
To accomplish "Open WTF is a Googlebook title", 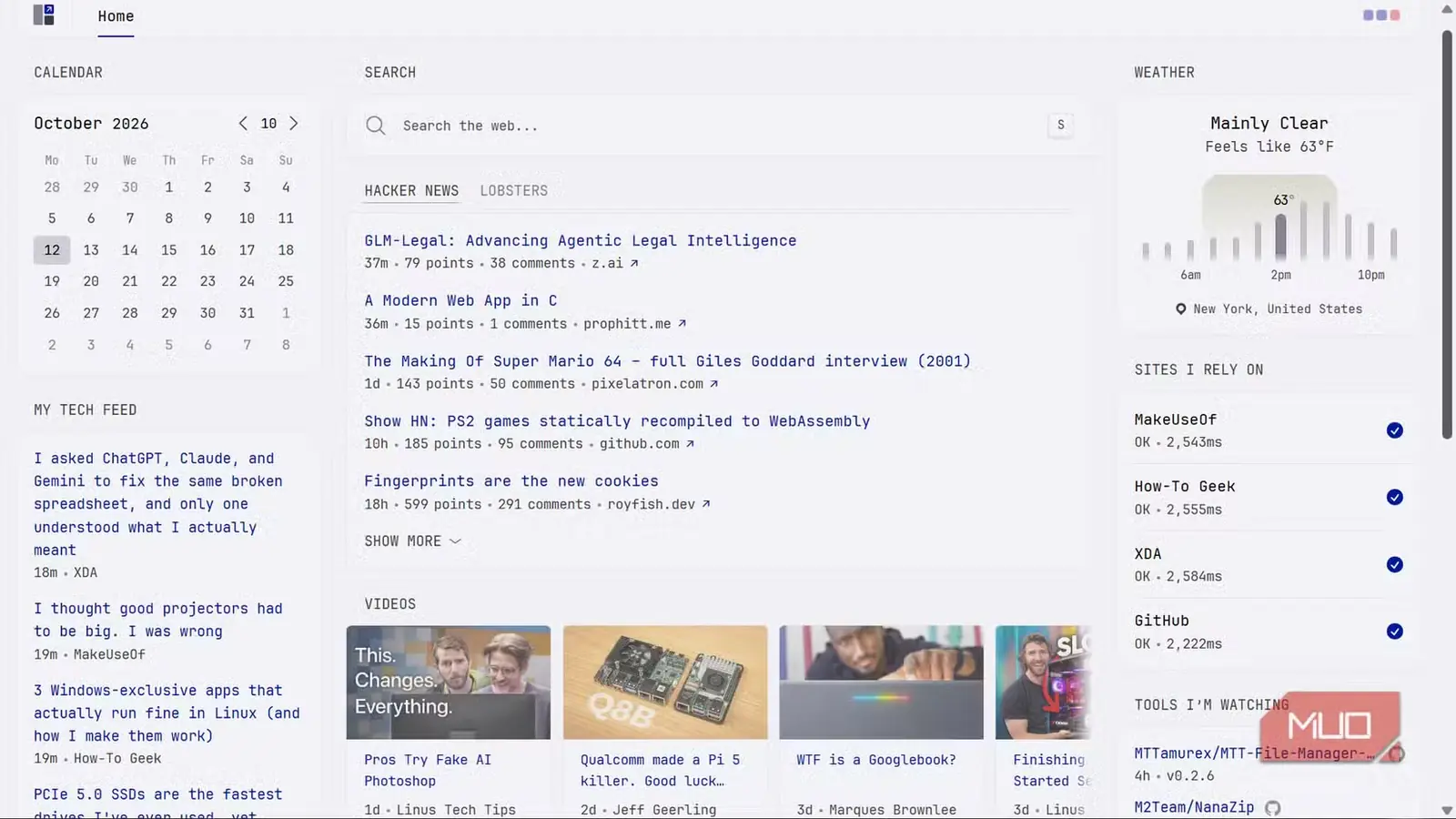I will pyautogui.click(x=876, y=760).
